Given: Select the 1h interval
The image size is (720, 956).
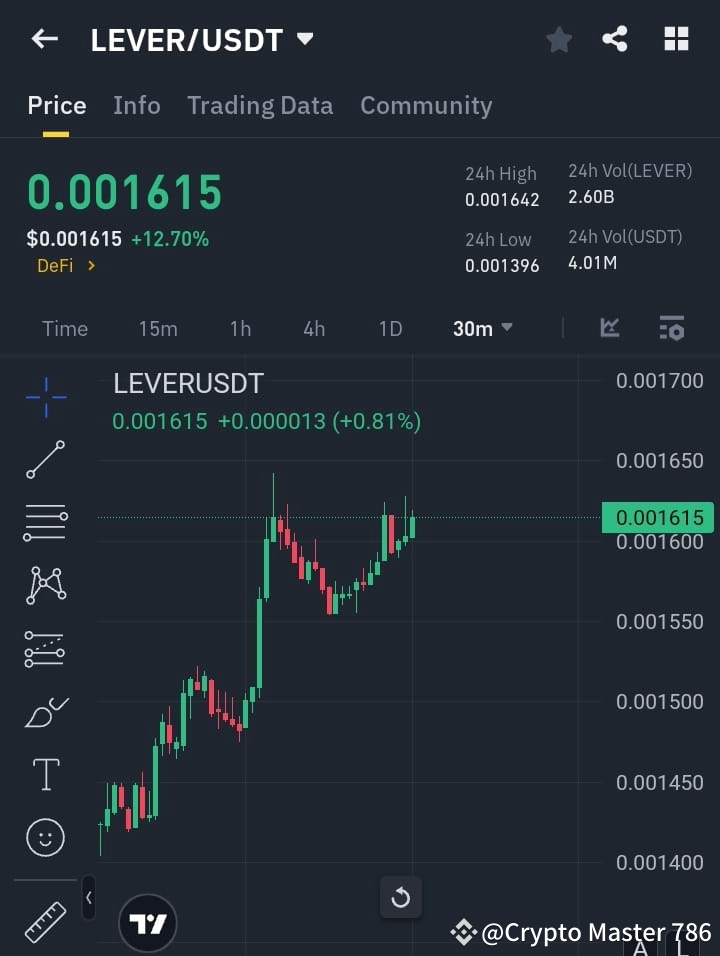Looking at the screenshot, I should tap(240, 329).
